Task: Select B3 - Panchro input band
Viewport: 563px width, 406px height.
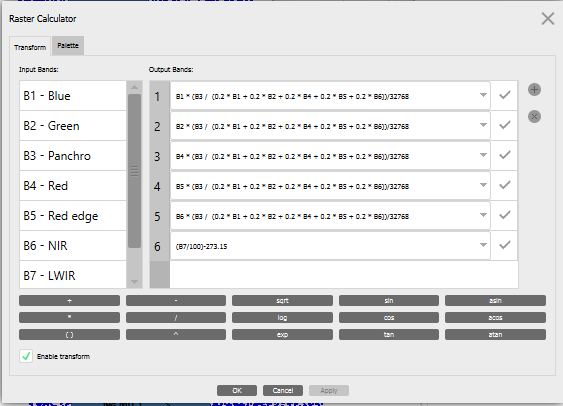Action: 73,156
